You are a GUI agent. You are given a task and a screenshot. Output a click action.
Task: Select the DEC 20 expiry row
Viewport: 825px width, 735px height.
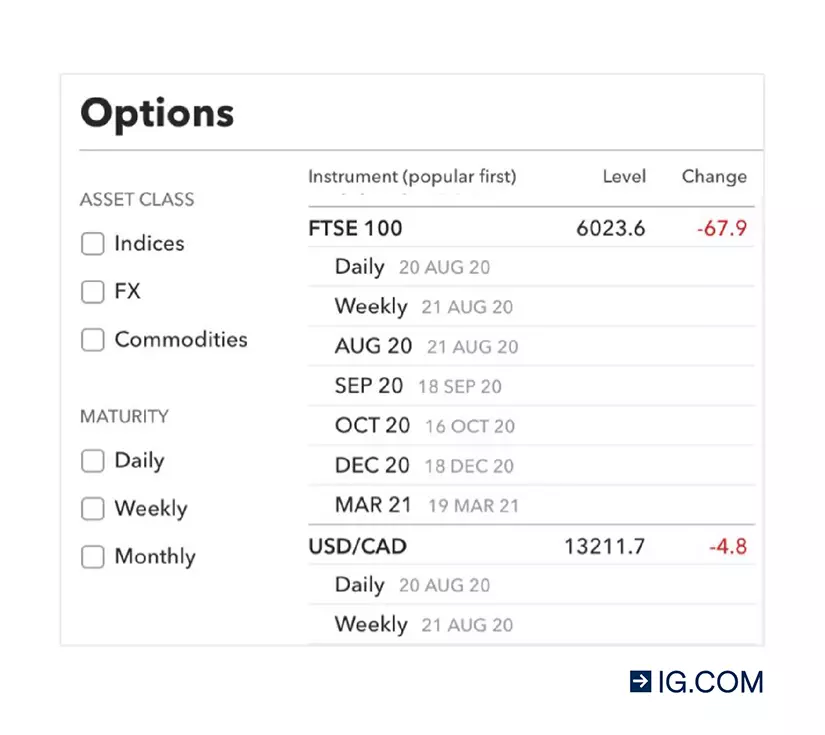424,466
